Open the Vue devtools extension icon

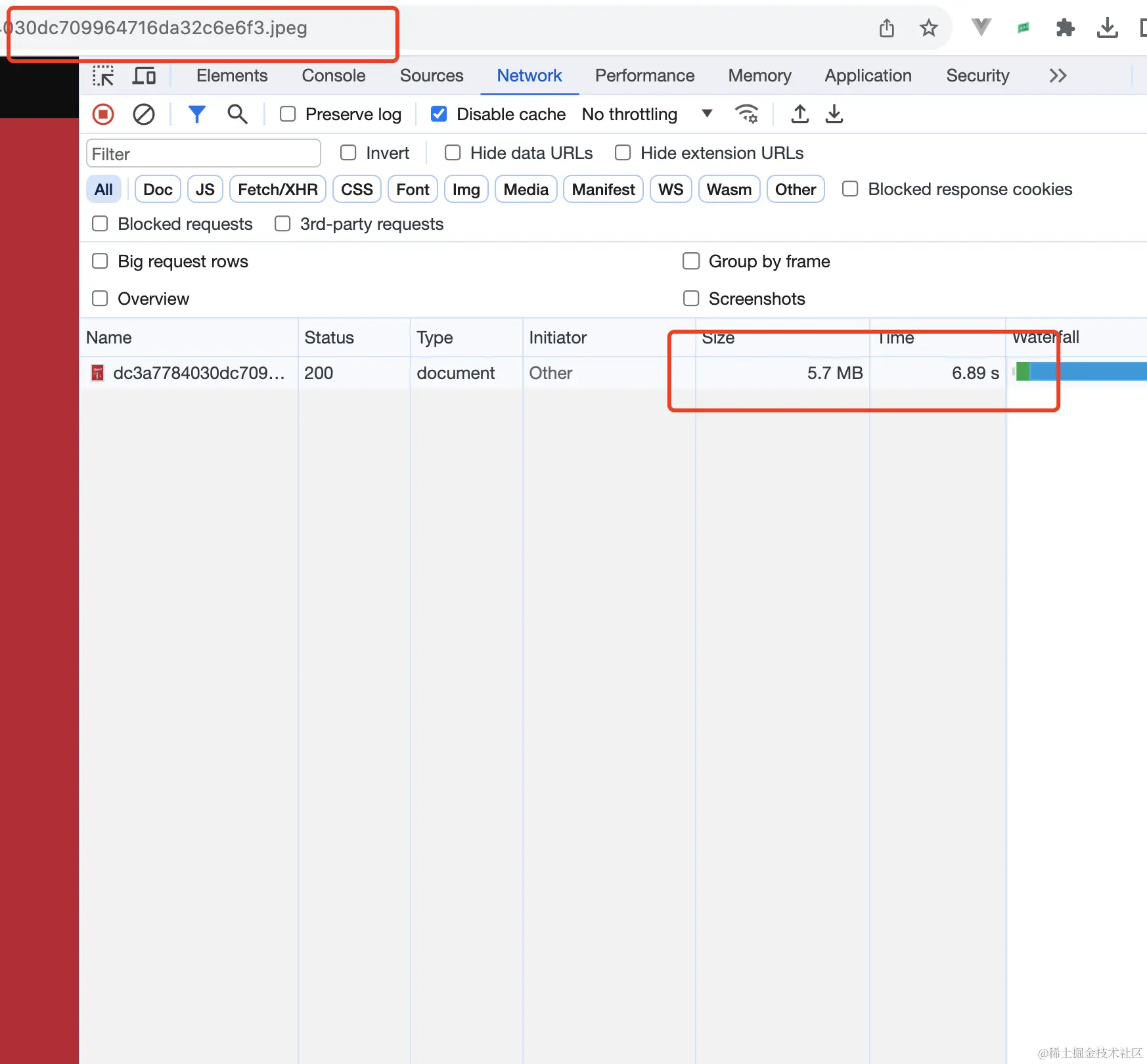981,27
